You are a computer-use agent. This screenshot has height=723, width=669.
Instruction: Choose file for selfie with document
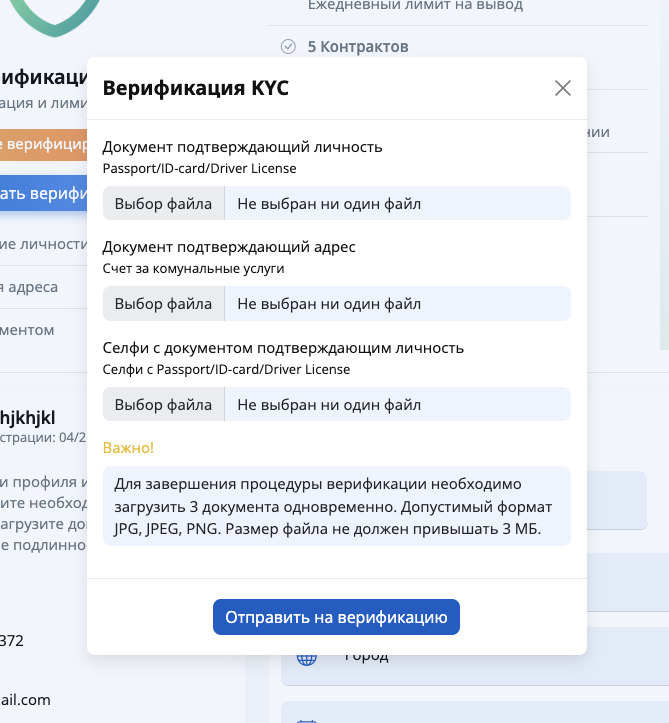[x=163, y=405]
